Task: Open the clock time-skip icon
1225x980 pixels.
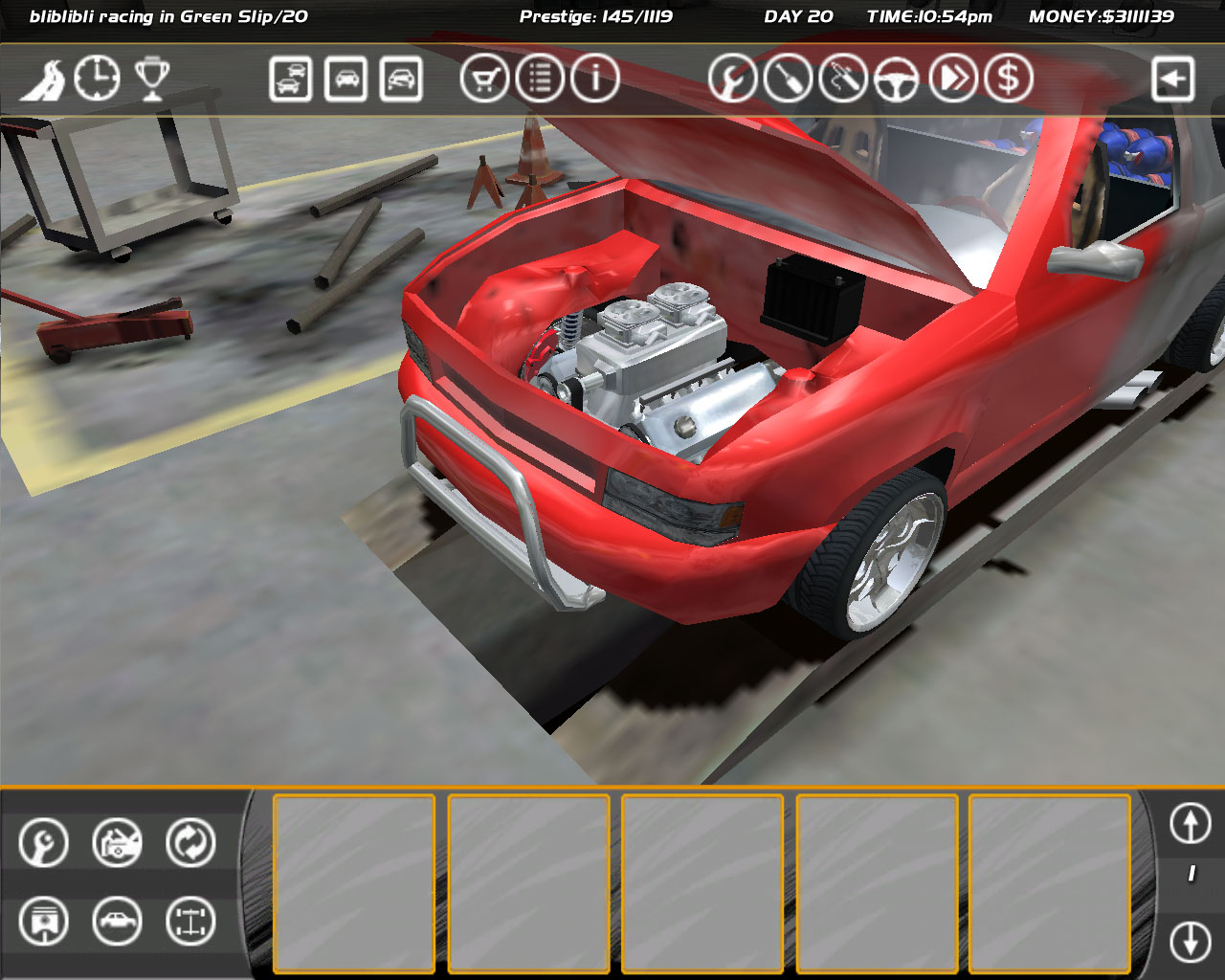Action: coord(97,78)
